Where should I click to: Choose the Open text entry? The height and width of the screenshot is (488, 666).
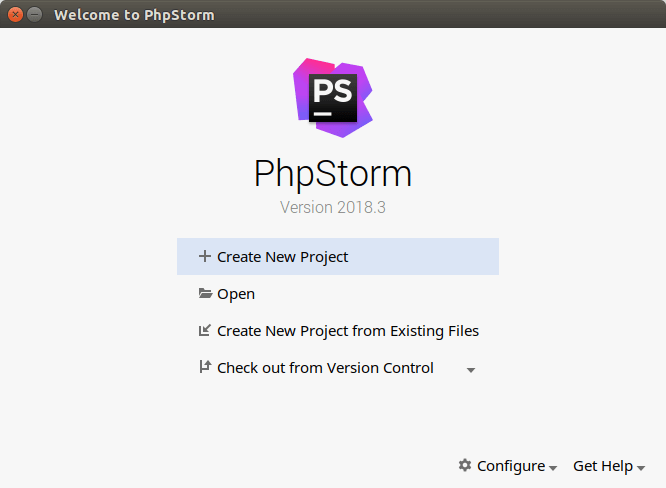point(236,294)
